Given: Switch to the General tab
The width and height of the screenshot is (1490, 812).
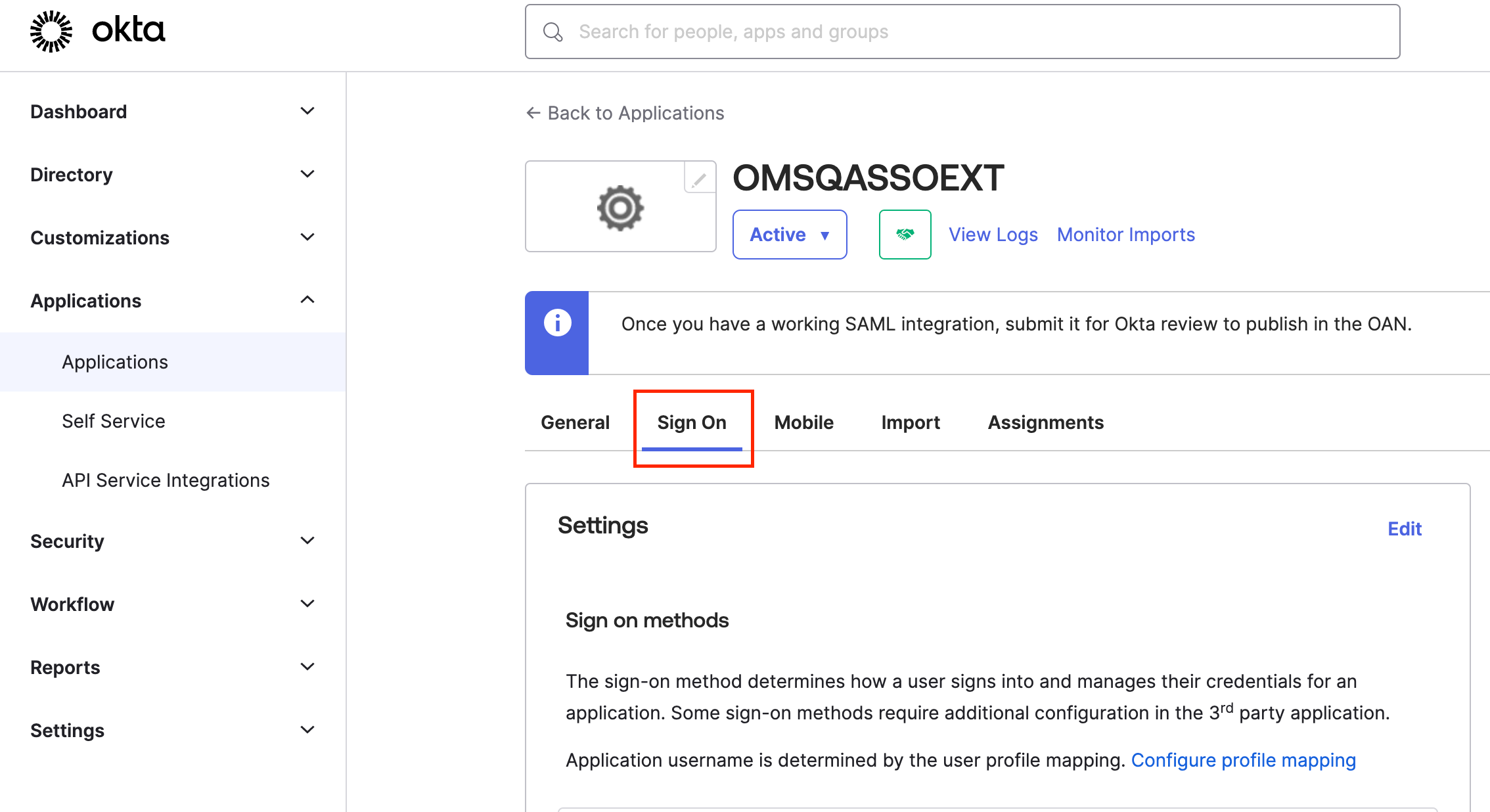Looking at the screenshot, I should [x=575, y=422].
